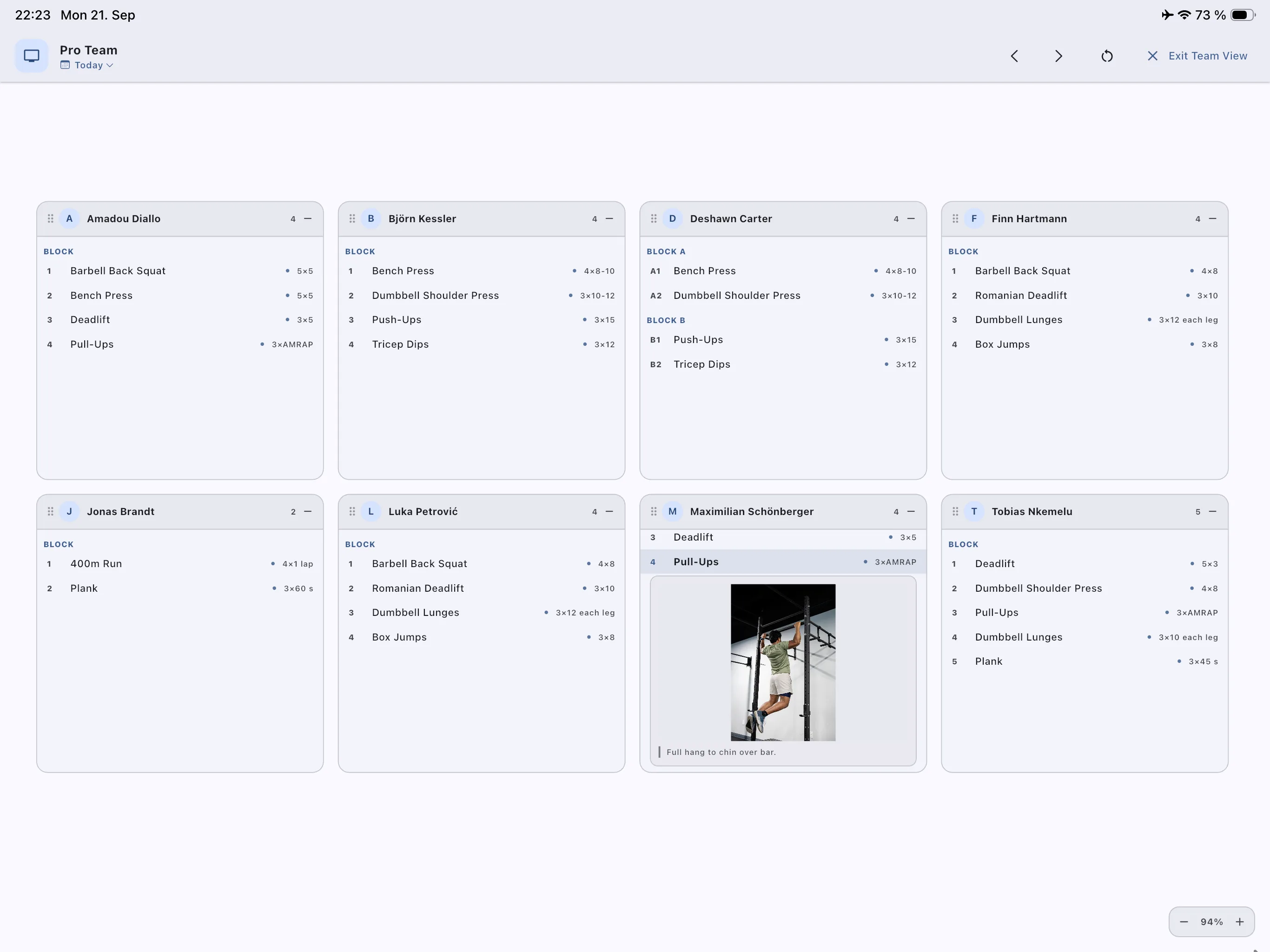Click Jonas Brandt's avatar J
This screenshot has width=1270, height=952.
coord(69,512)
